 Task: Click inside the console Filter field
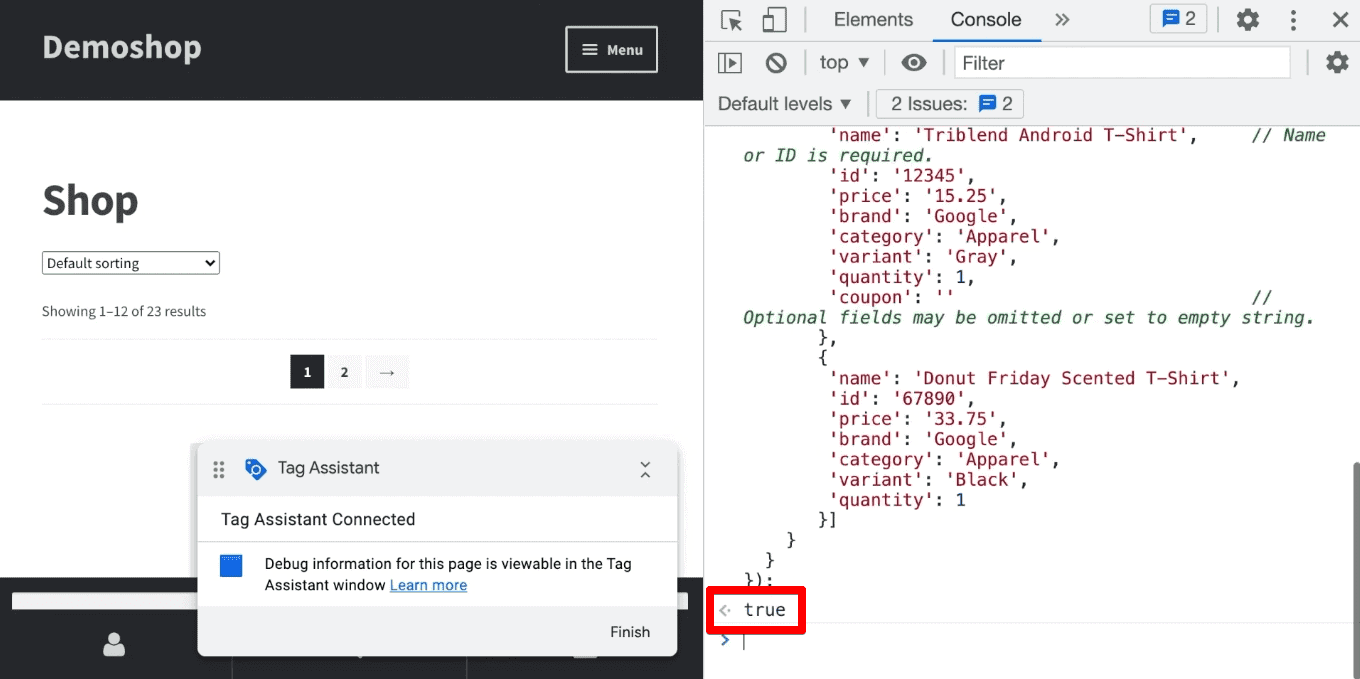[x=1120, y=62]
